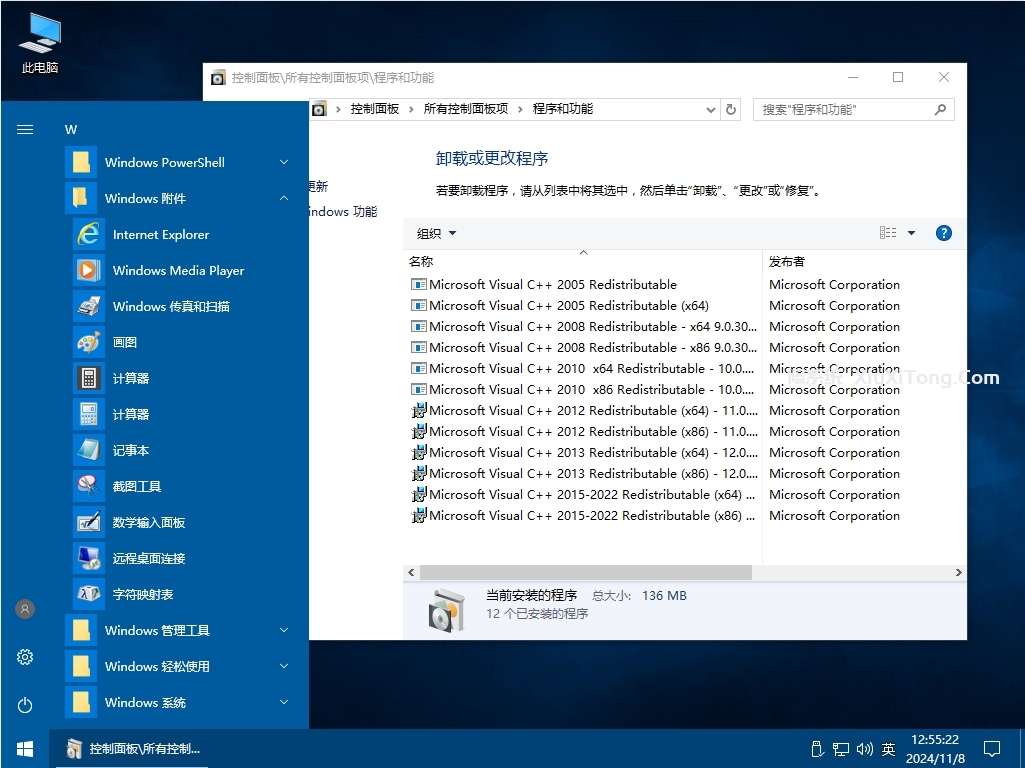Open user account icon in Start menu
Image resolution: width=1025 pixels, height=768 pixels.
click(x=25, y=609)
